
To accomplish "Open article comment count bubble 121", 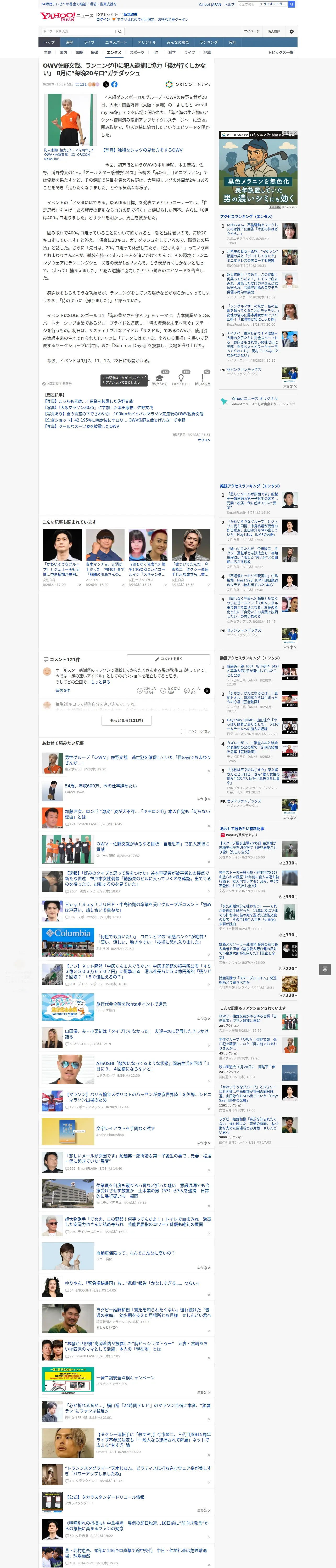I will 81,85.
